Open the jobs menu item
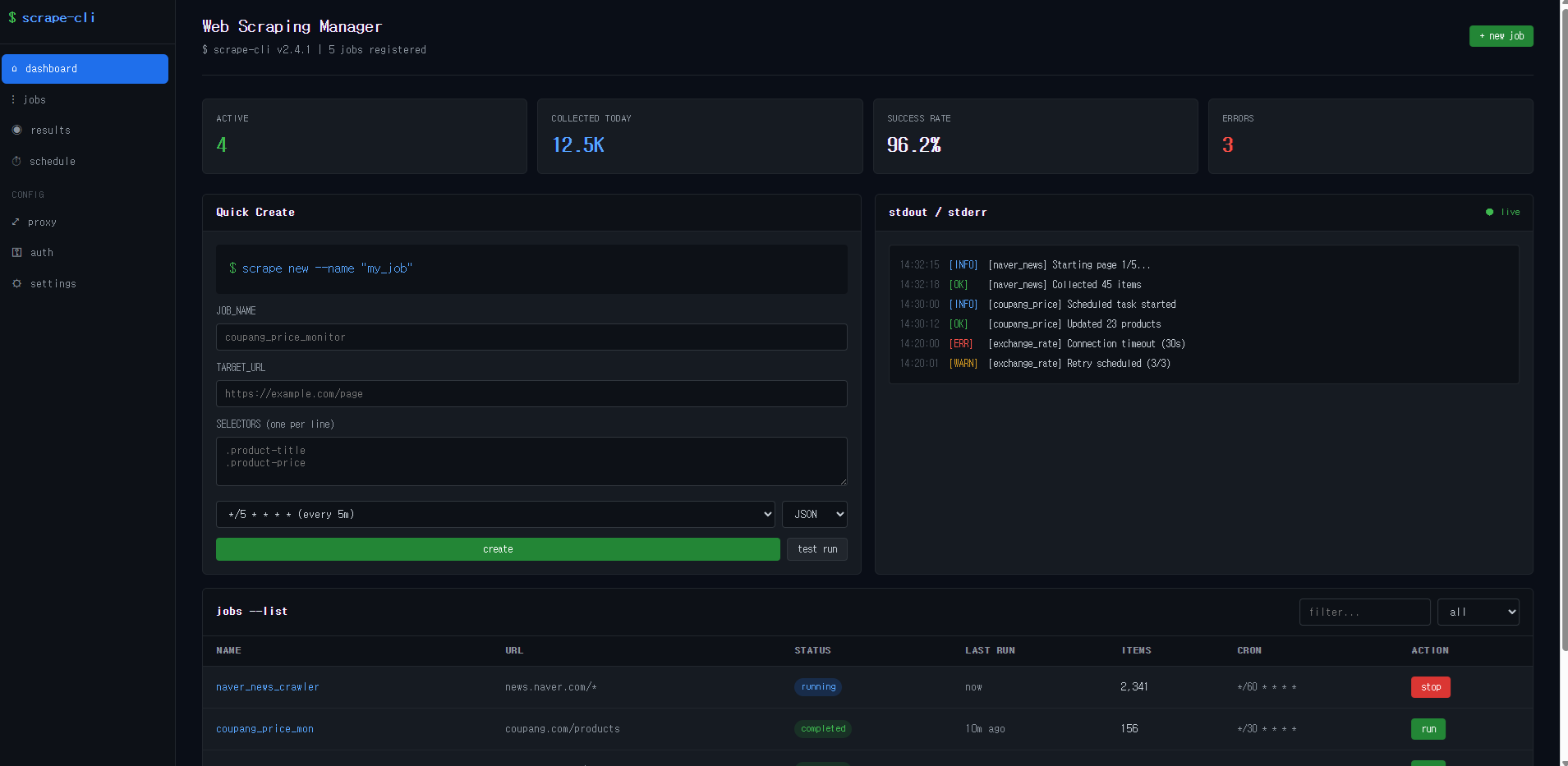Viewport: 1568px width, 766px height. pyautogui.click(x=34, y=99)
